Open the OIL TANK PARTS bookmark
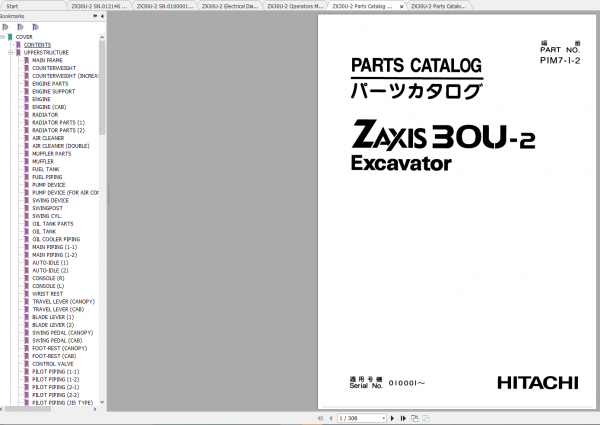This screenshot has width=600, height=425. tap(53, 224)
